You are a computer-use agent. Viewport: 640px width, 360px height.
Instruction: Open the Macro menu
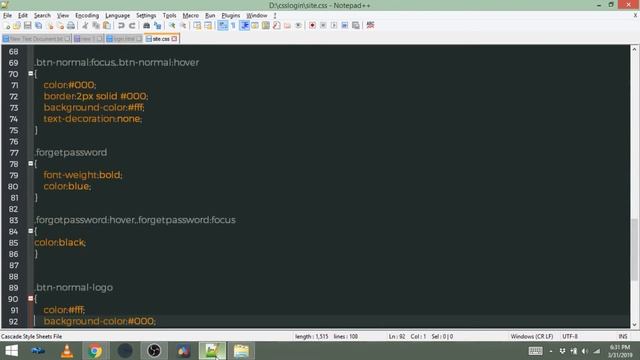191,16
